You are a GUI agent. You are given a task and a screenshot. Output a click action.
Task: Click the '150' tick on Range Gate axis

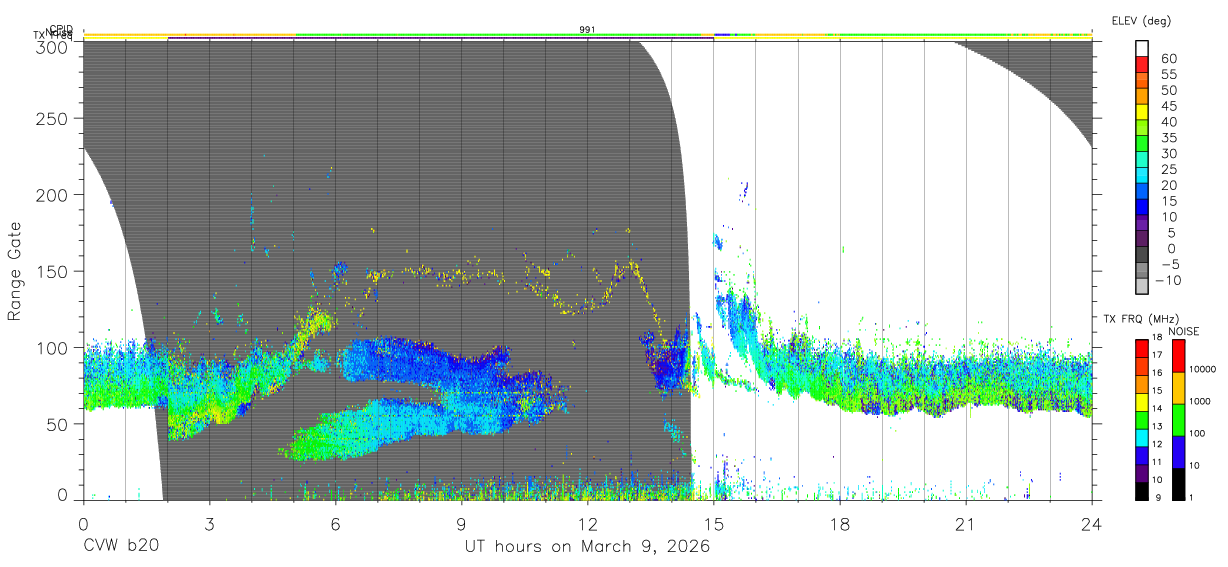click(x=51, y=271)
